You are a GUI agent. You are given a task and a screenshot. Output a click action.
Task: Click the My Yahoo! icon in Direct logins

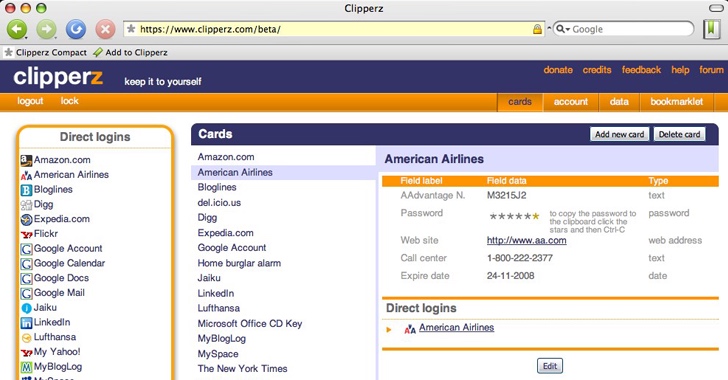pos(26,353)
